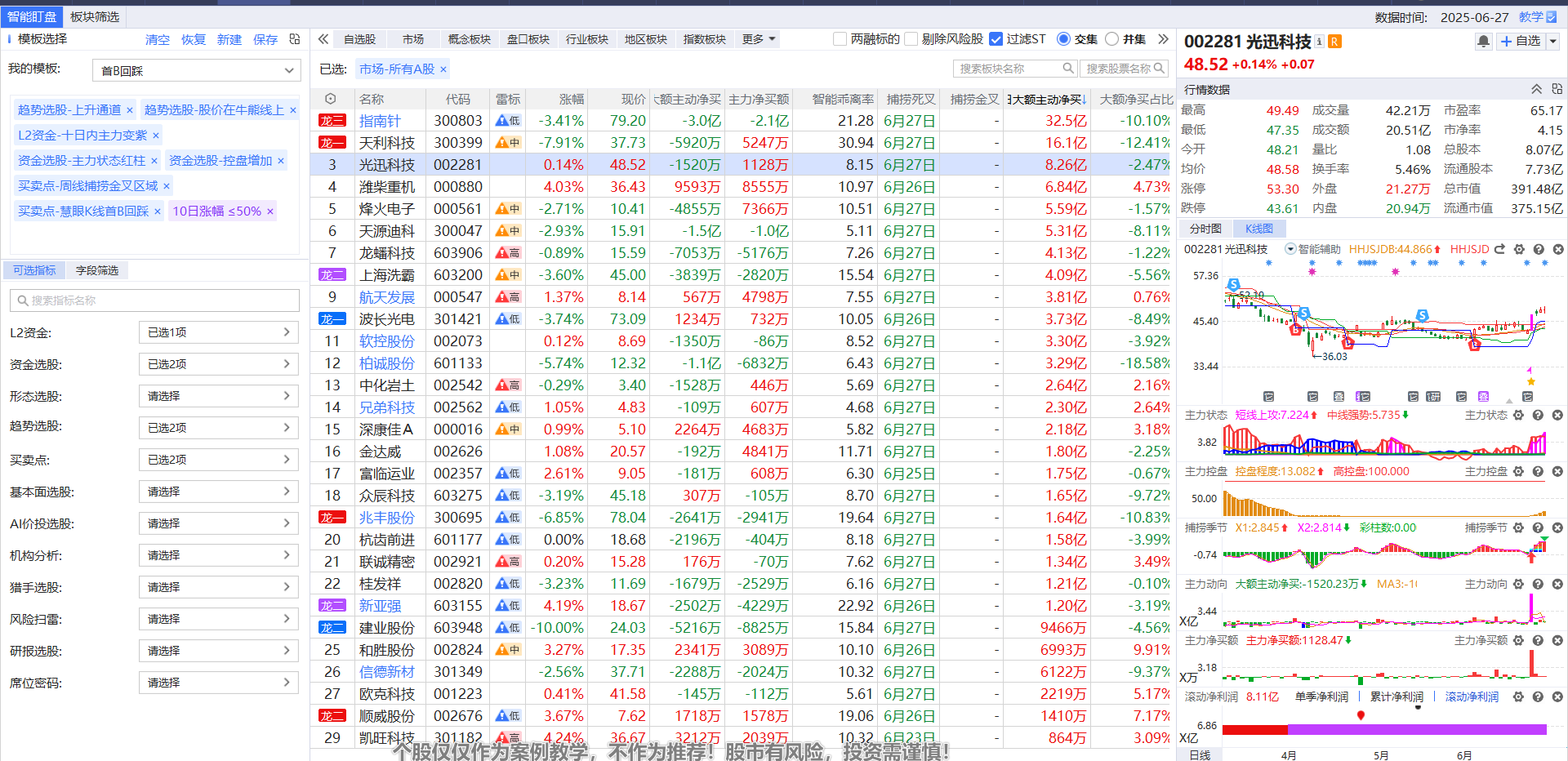Switch to the 分时图 tab
Viewport: 1568px width, 761px height.
1205,229
